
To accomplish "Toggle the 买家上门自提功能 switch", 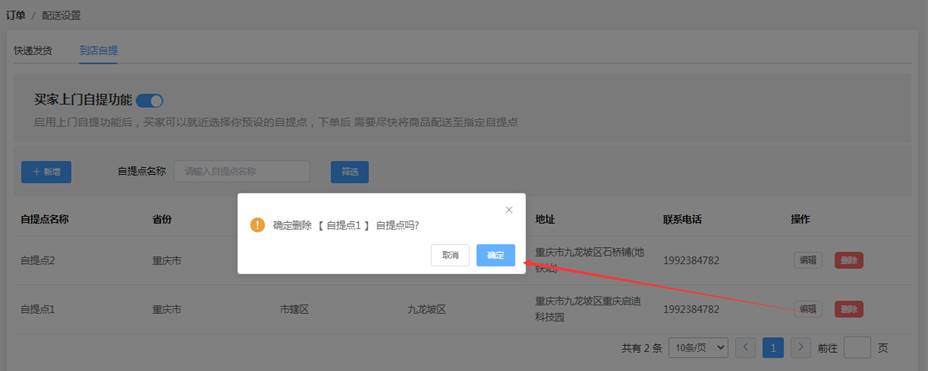I will click(x=149, y=101).
